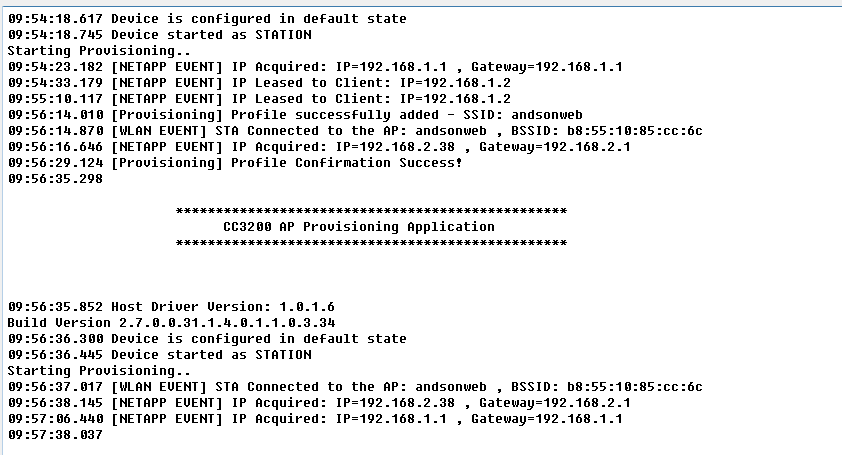The width and height of the screenshot is (842, 455).
Task: Click the asterisk row above the banner title
Action: (x=371, y=211)
